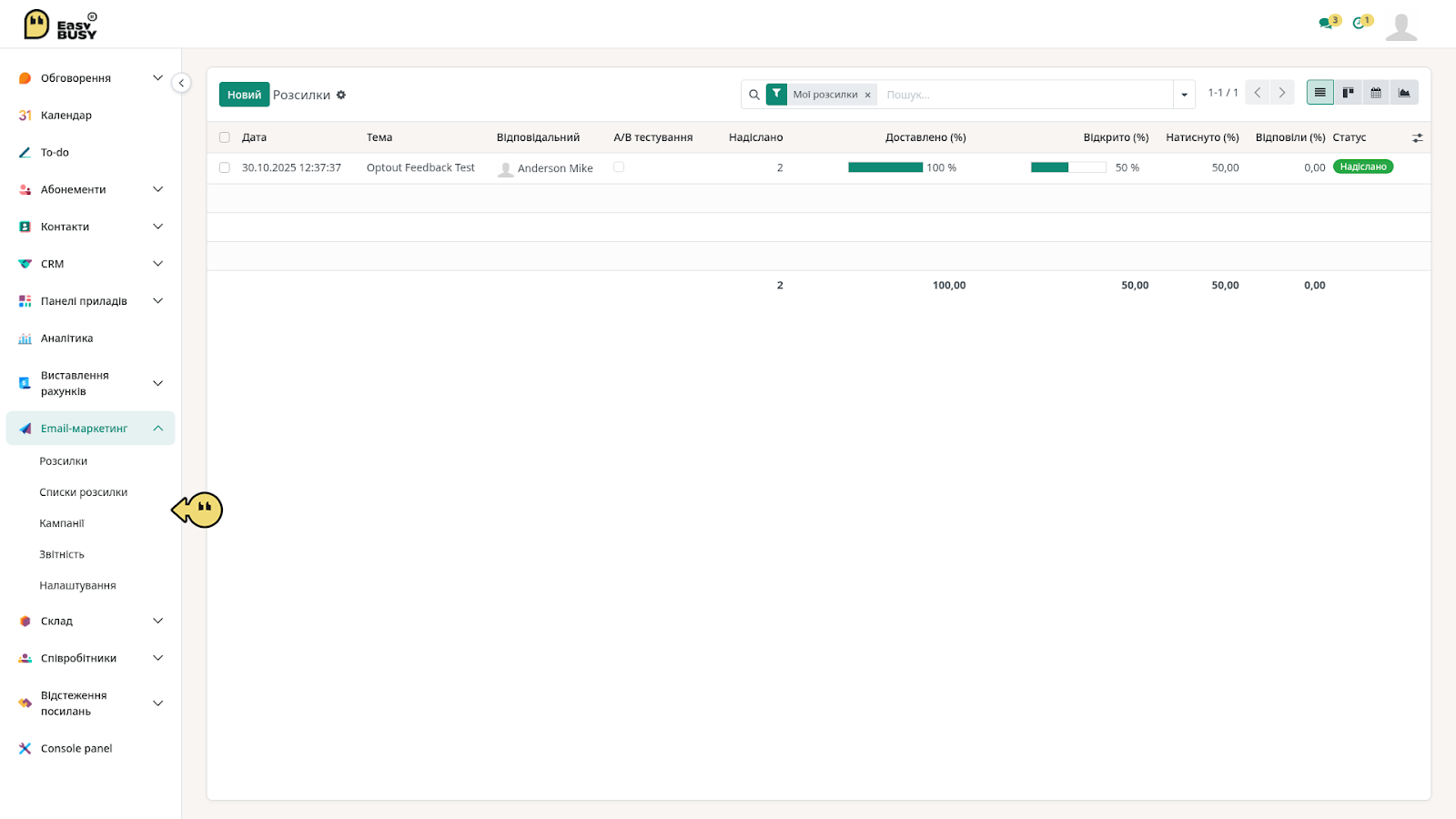The height and width of the screenshot is (819, 1456).
Task: Open Списки розсилки submenu item
Action: 84,492
